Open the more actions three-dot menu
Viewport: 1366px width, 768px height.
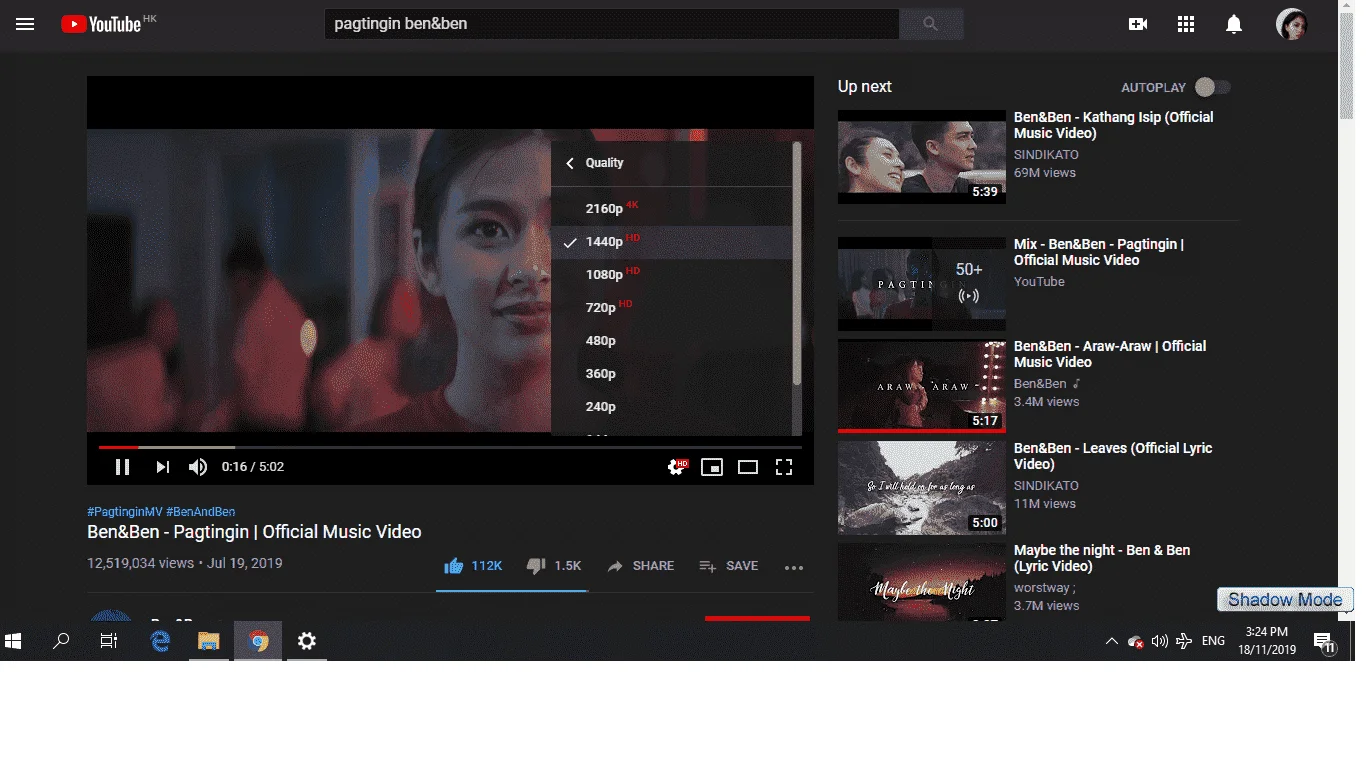click(x=794, y=567)
